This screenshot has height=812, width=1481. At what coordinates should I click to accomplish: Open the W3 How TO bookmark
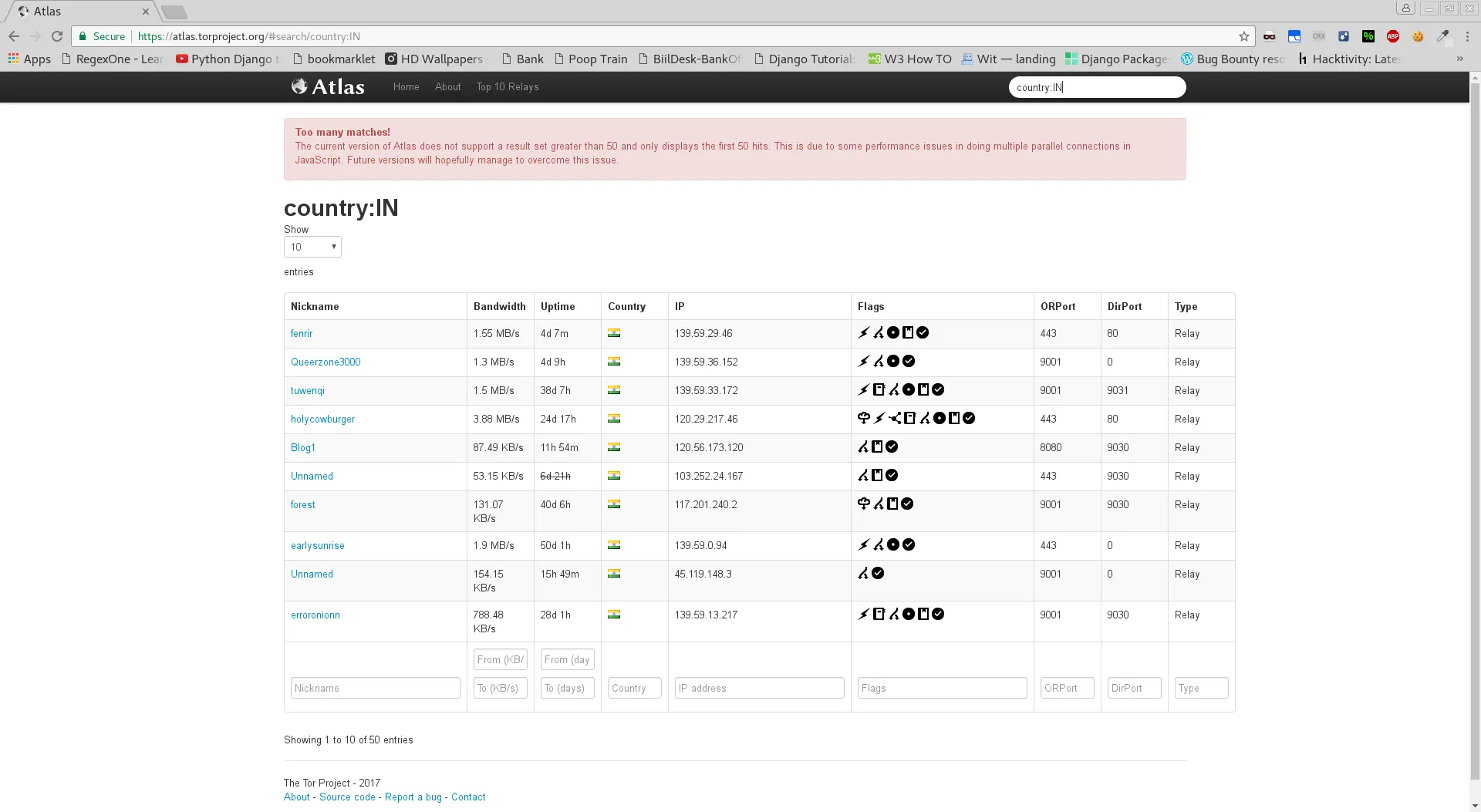click(x=909, y=59)
